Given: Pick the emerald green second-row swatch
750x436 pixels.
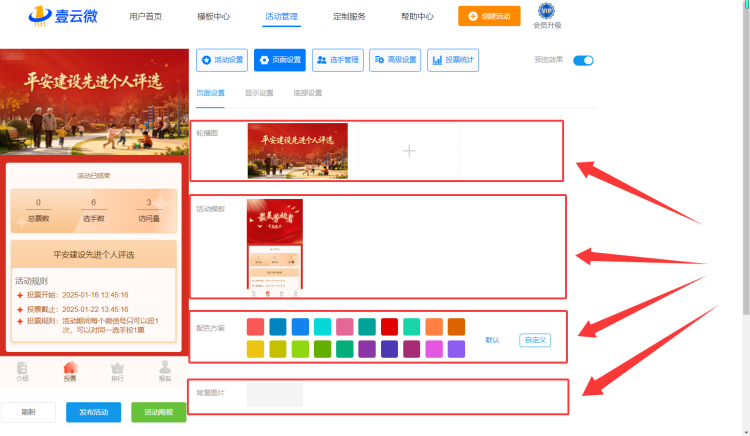Looking at the screenshot, I should click(345, 349).
